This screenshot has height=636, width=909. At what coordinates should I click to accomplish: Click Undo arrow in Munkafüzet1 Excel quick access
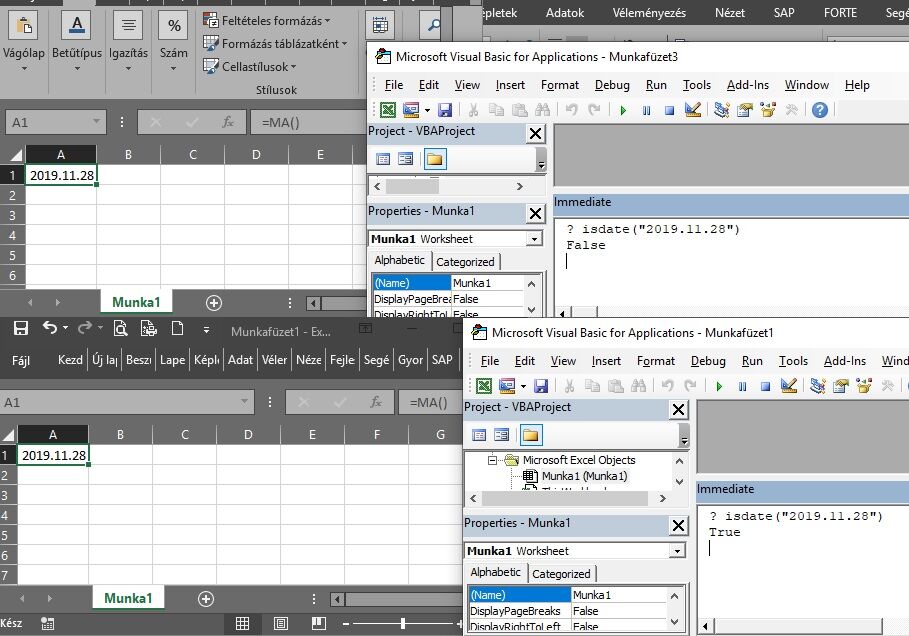(50, 328)
